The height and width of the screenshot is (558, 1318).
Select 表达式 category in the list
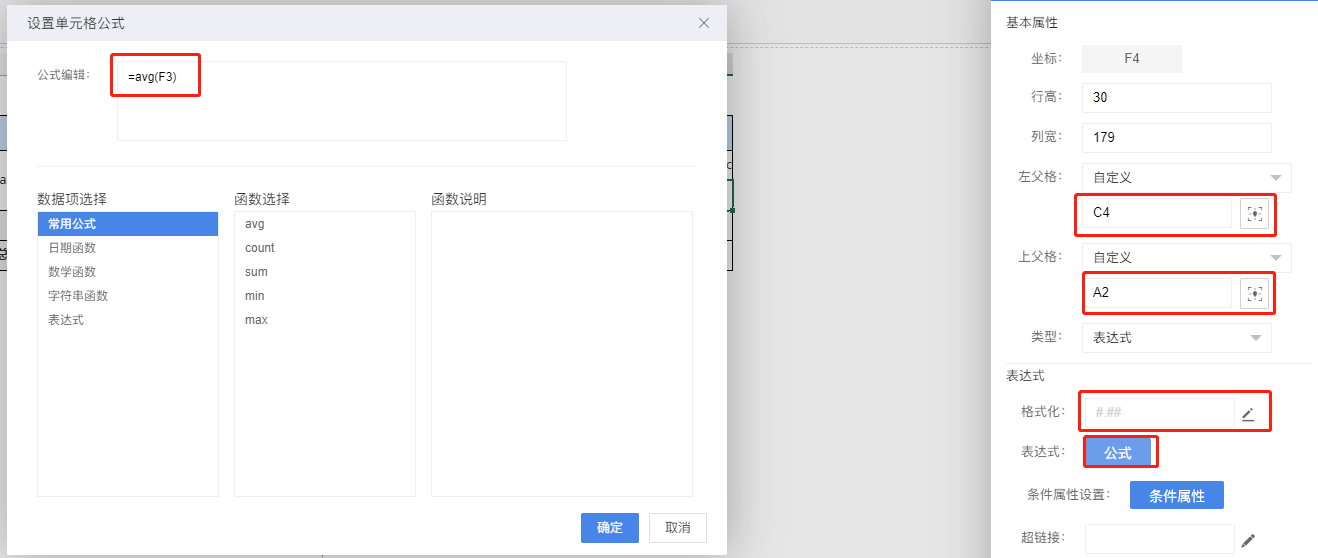(127, 320)
